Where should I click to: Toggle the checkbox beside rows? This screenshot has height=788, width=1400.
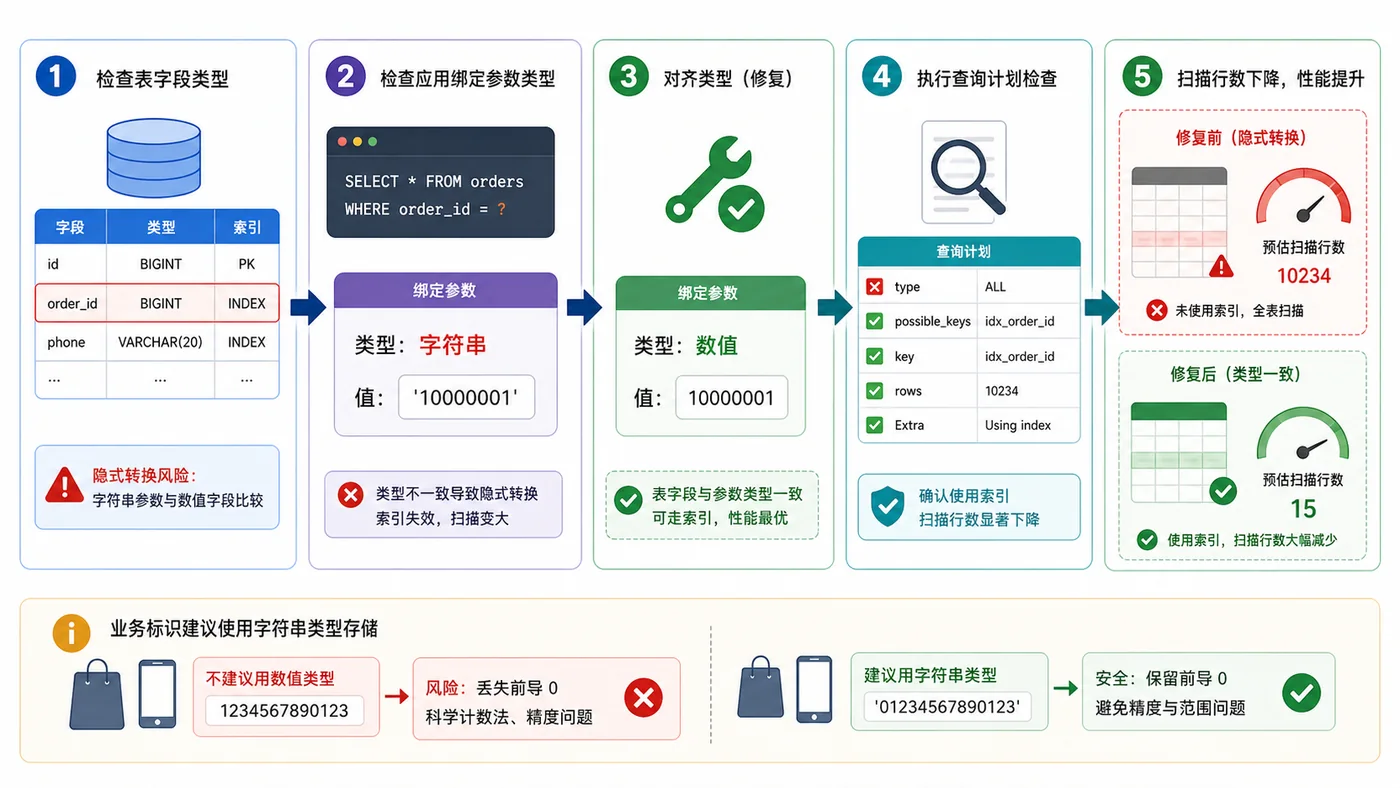[x=875, y=391]
